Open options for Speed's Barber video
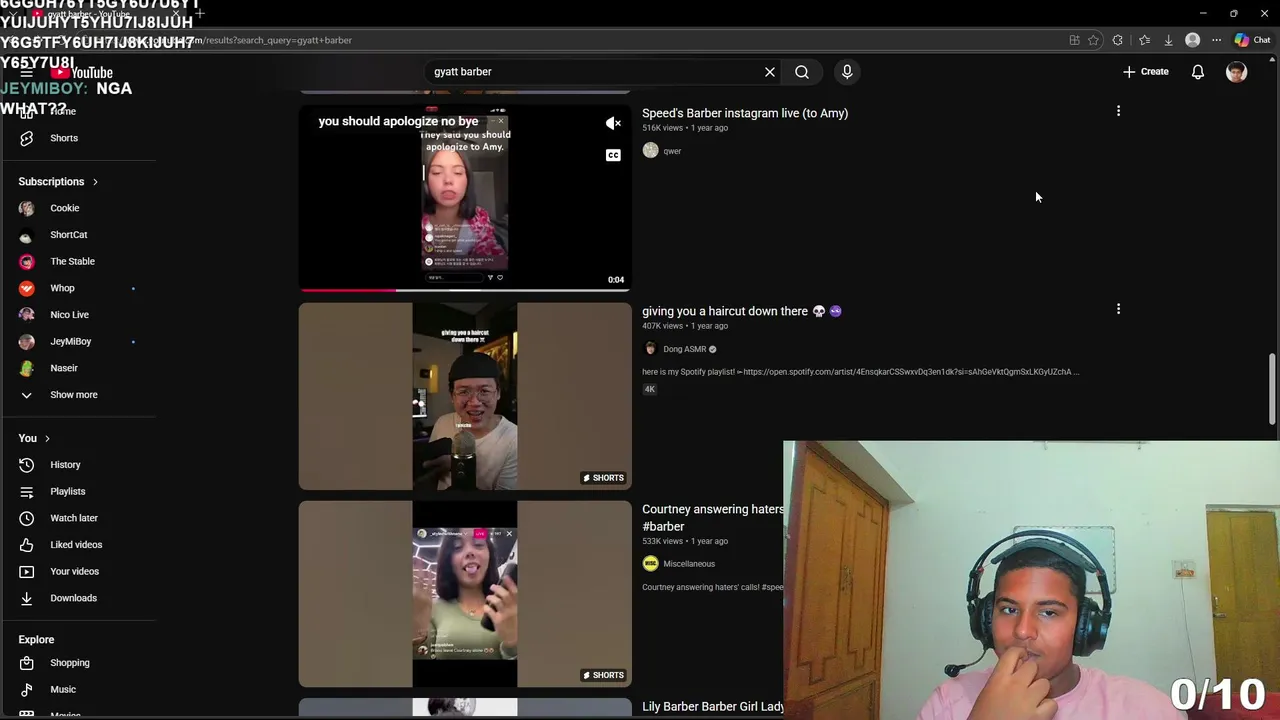This screenshot has height=720, width=1280. (x=1118, y=111)
